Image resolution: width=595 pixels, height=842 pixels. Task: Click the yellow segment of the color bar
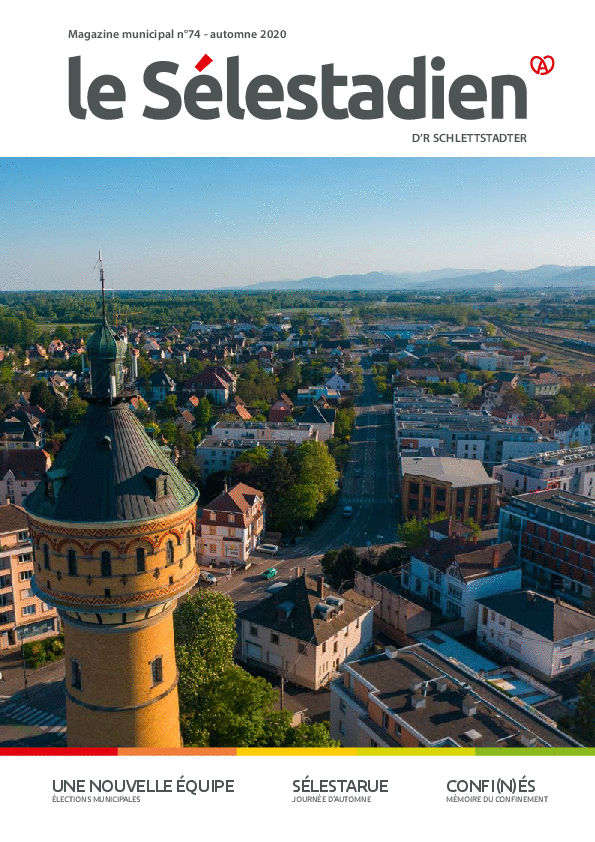pyautogui.click(x=296, y=751)
